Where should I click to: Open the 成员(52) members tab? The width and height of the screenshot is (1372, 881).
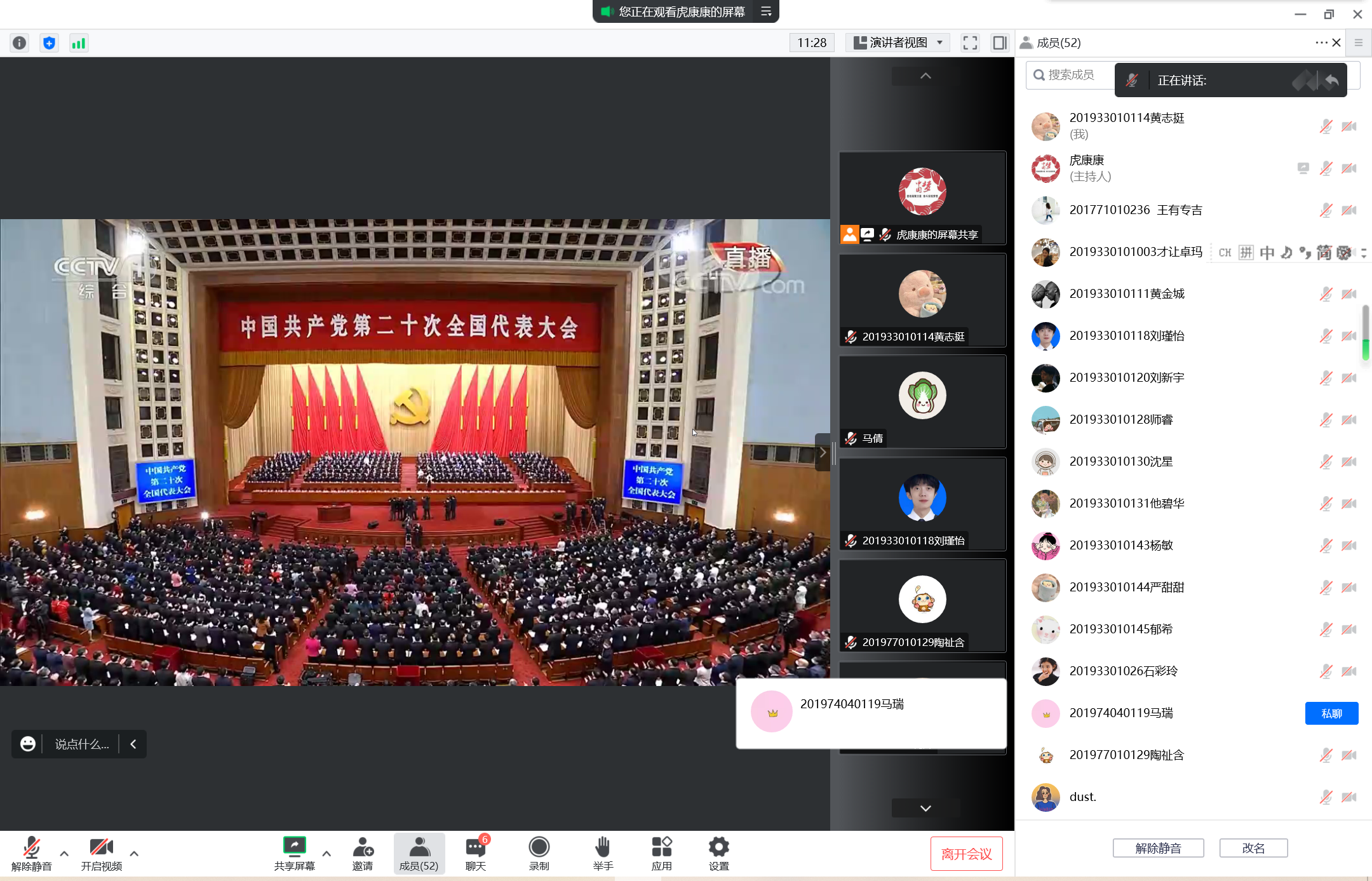click(x=419, y=853)
